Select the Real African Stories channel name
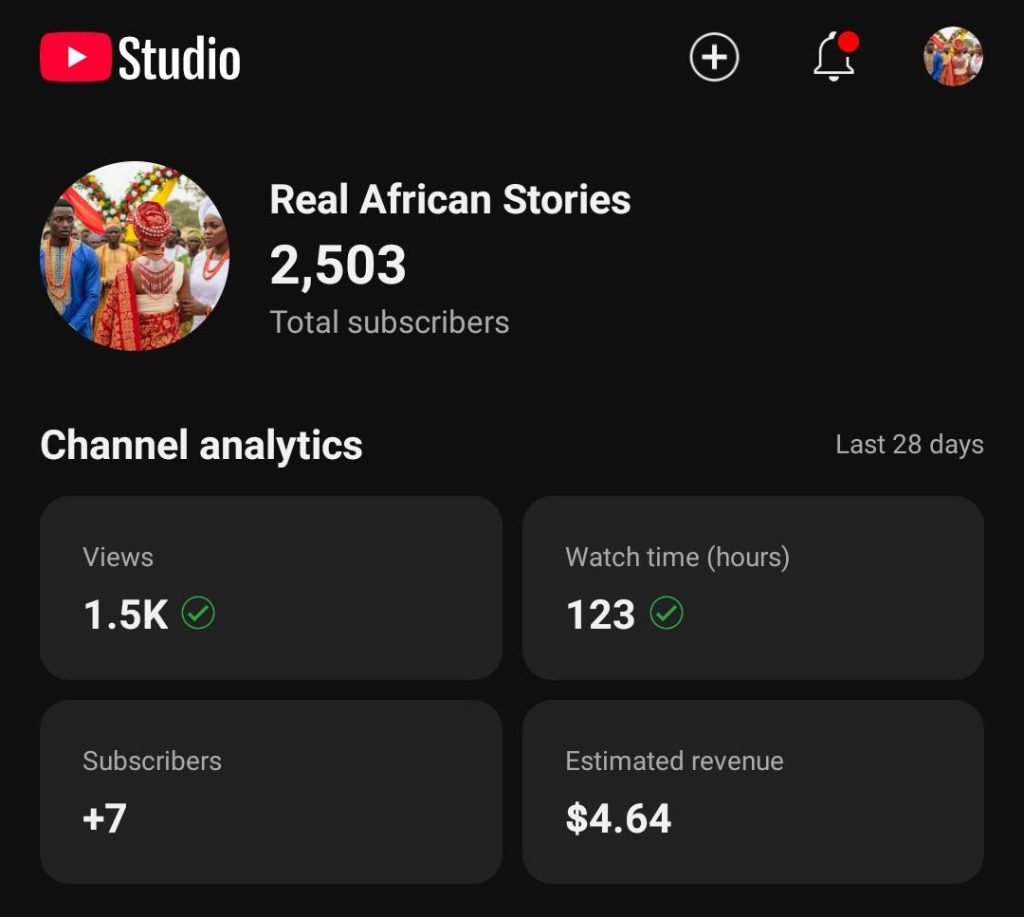This screenshot has height=917, width=1024. point(450,200)
